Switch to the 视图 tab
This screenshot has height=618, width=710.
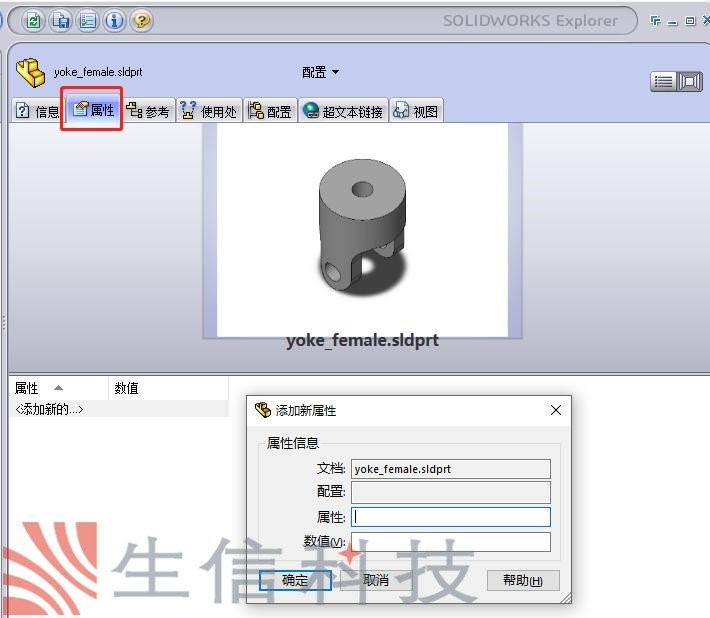(416, 111)
